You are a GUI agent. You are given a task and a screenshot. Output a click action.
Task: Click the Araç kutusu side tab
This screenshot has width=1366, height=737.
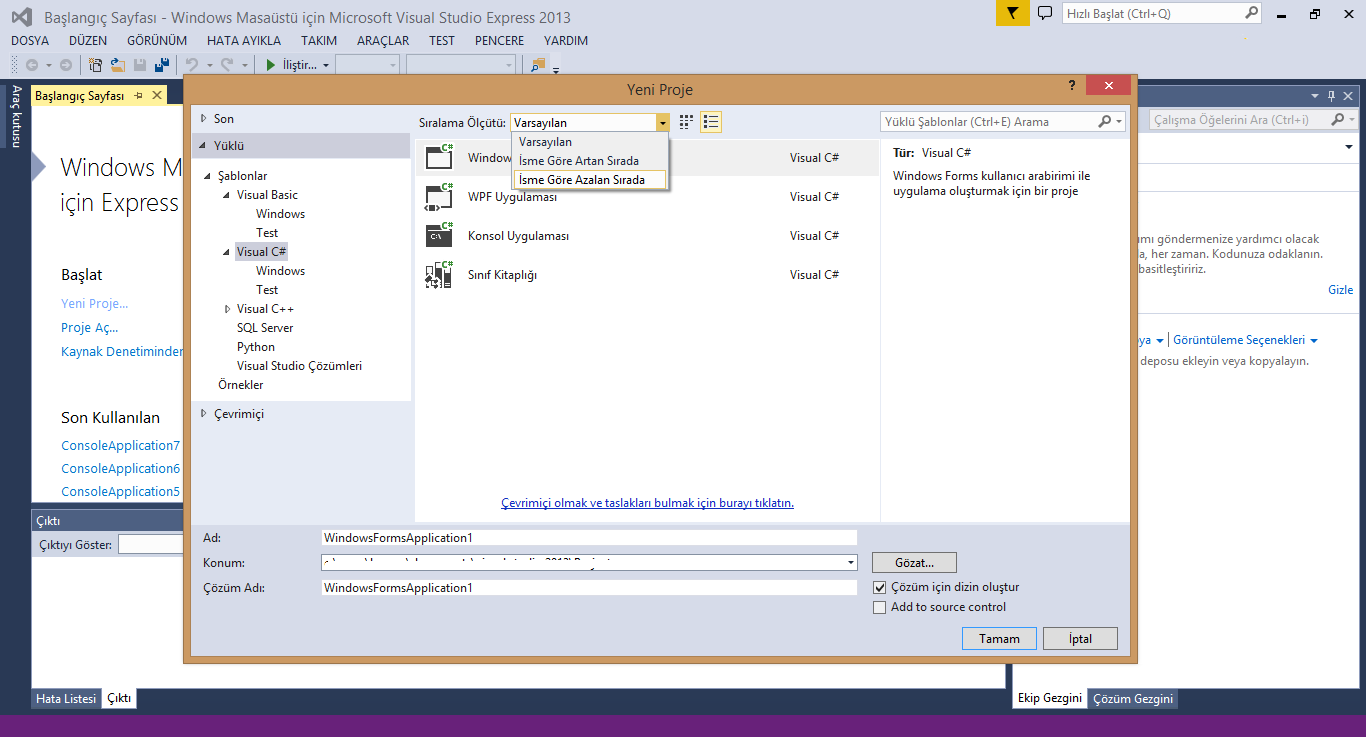[x=15, y=116]
